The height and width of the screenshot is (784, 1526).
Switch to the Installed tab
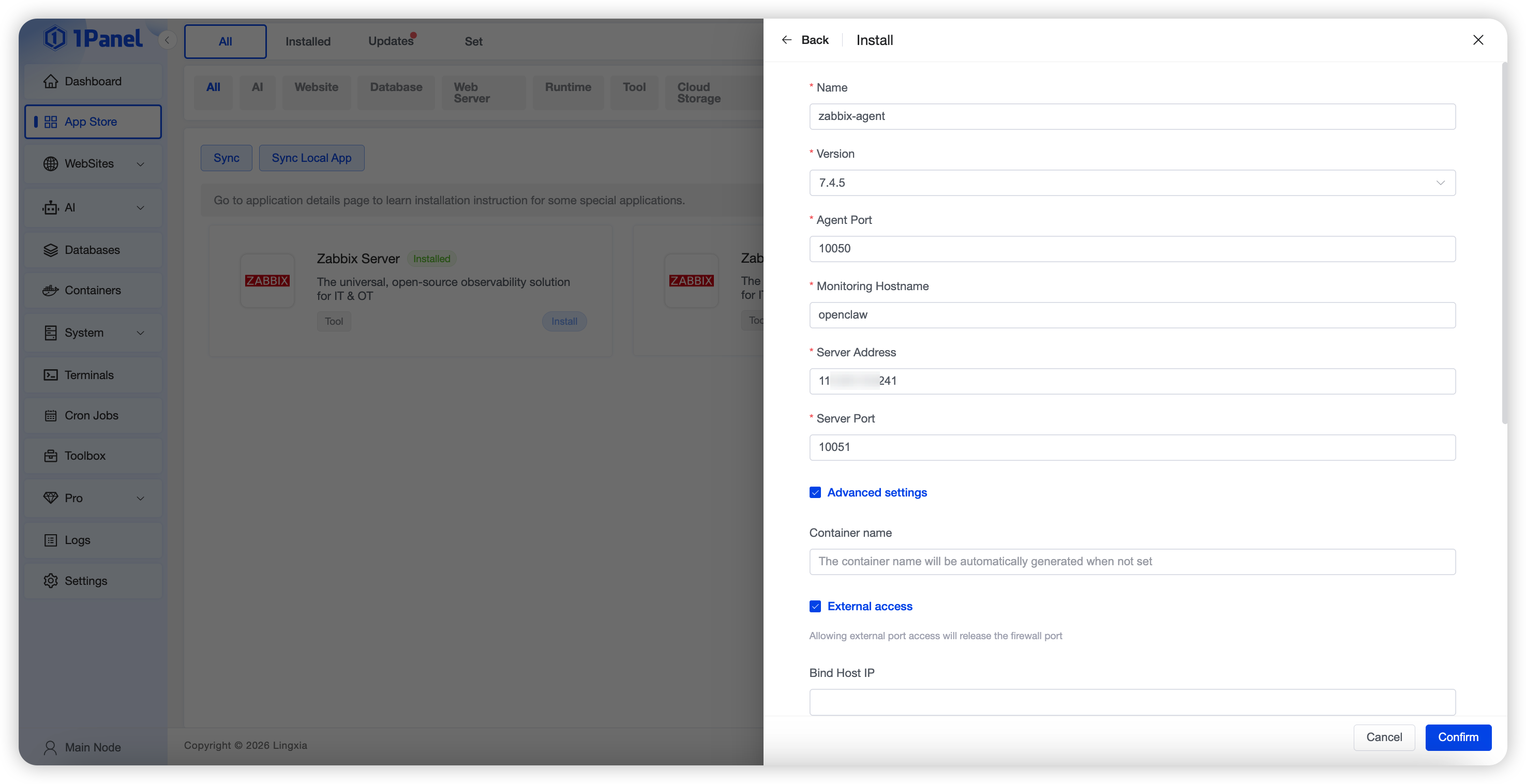[307, 41]
